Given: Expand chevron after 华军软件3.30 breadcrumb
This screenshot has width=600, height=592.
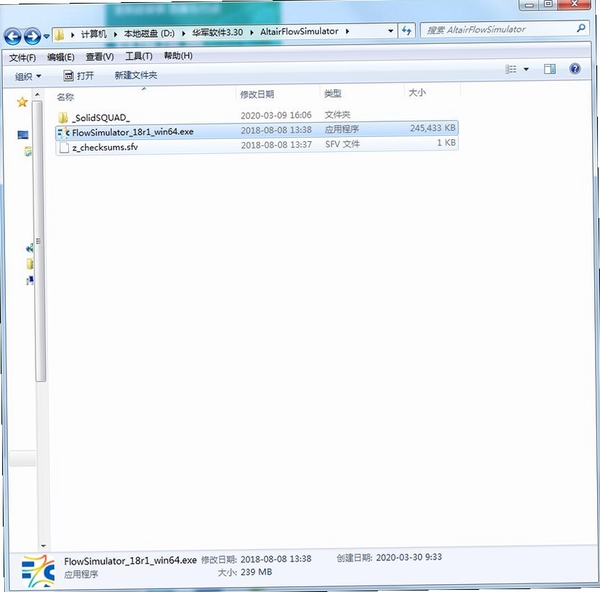Looking at the screenshot, I should 252,32.
